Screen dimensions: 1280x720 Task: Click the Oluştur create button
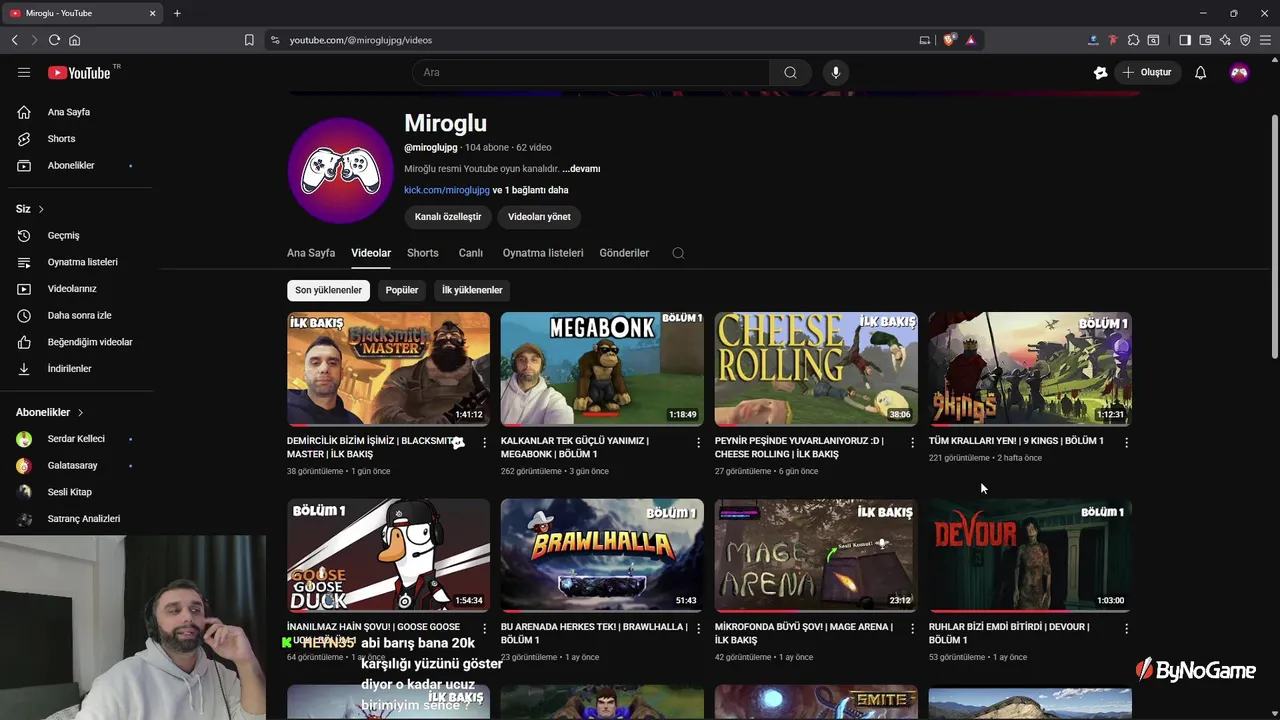(x=1148, y=72)
